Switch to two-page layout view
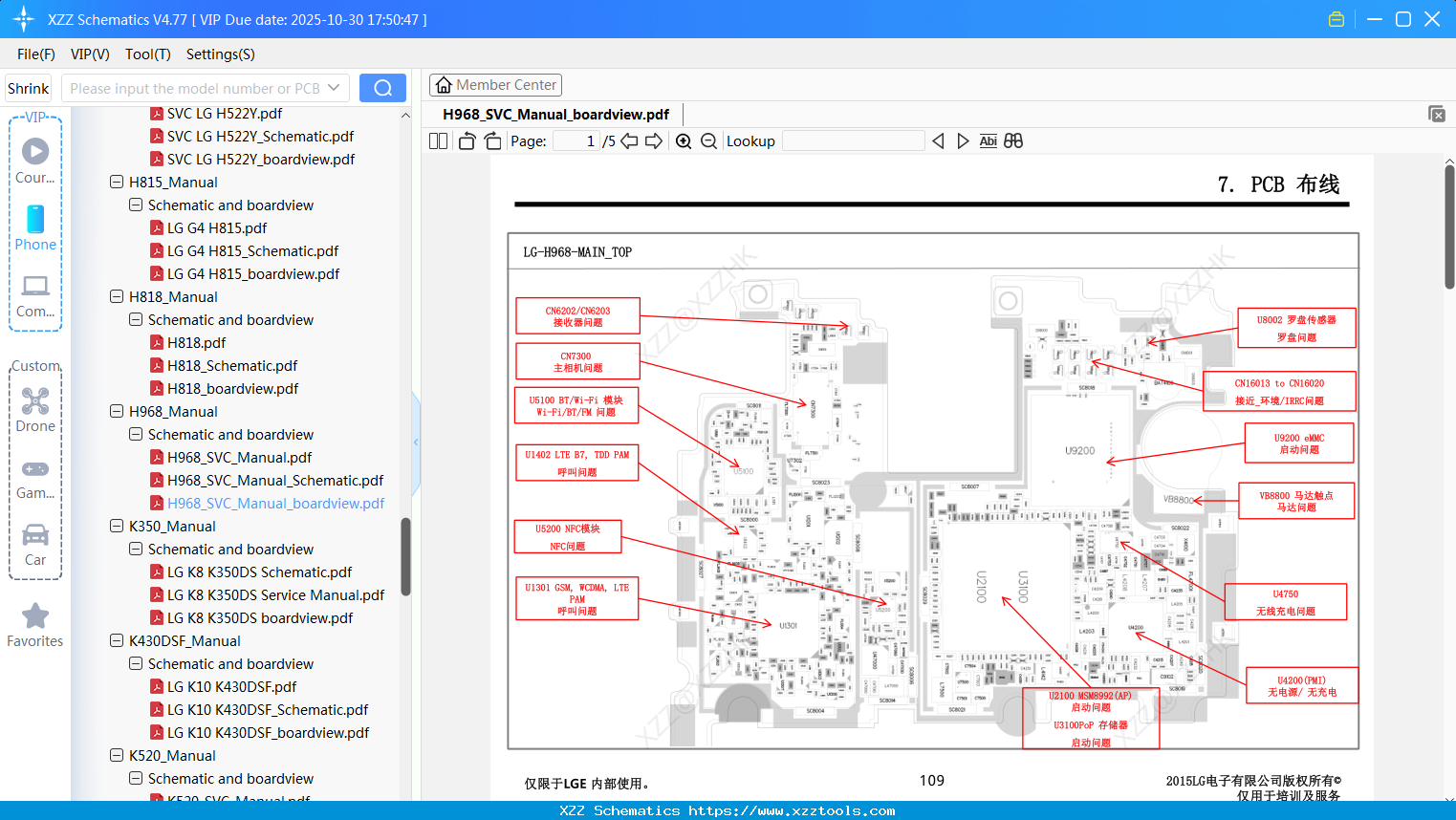 [437, 140]
